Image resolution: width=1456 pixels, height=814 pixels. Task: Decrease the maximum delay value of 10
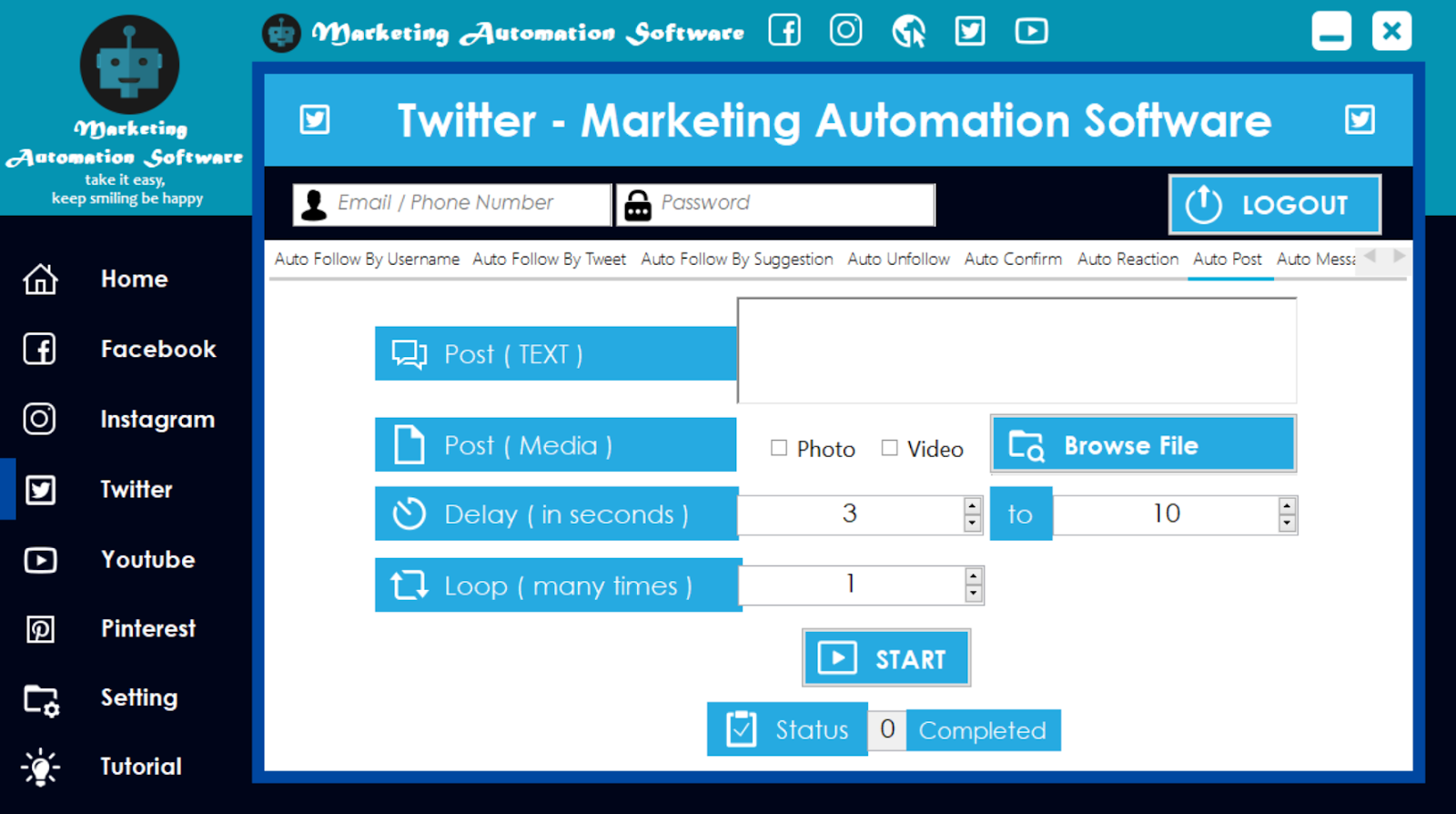[x=1286, y=523]
